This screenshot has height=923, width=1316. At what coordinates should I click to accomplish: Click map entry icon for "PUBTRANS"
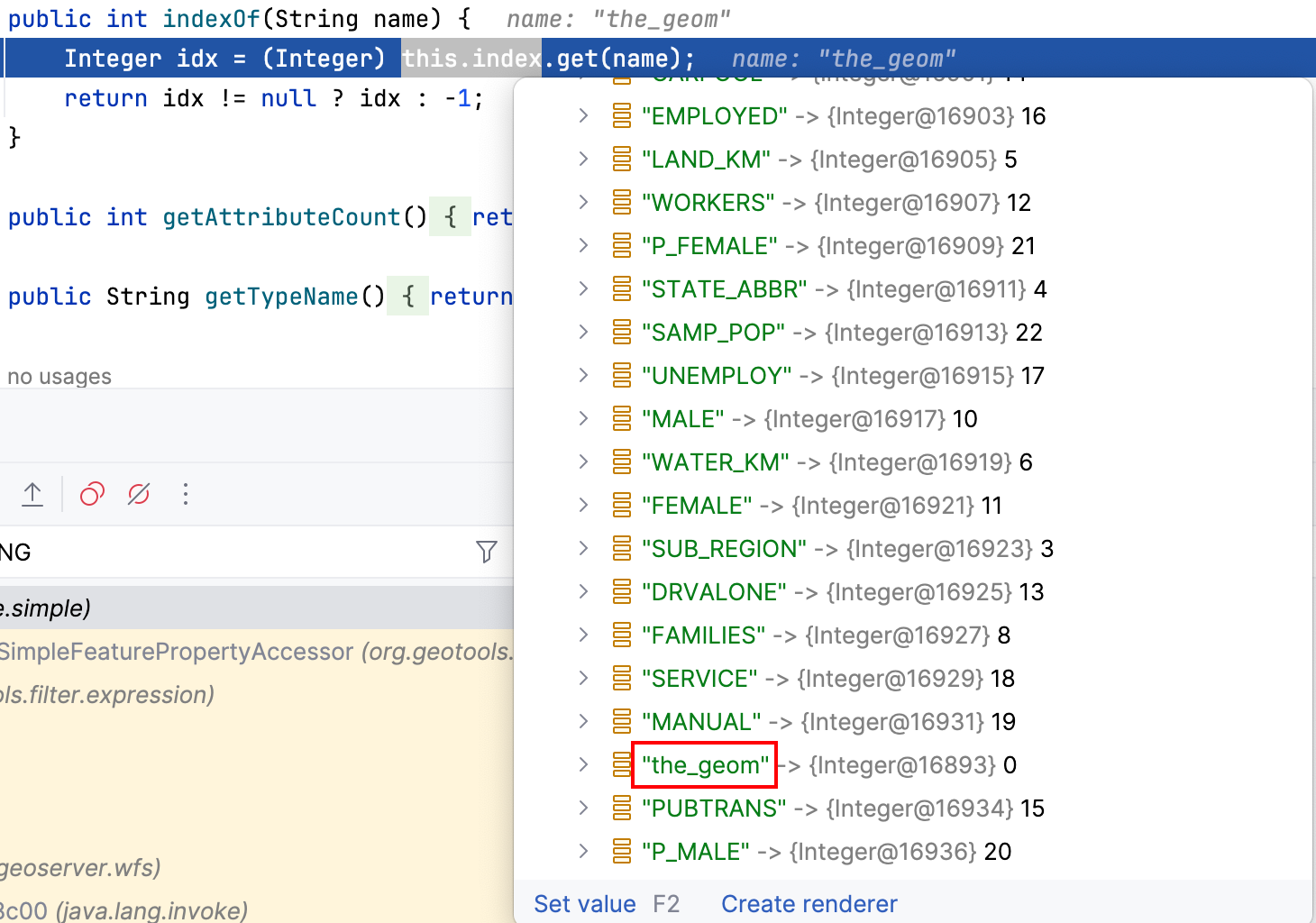(622, 809)
